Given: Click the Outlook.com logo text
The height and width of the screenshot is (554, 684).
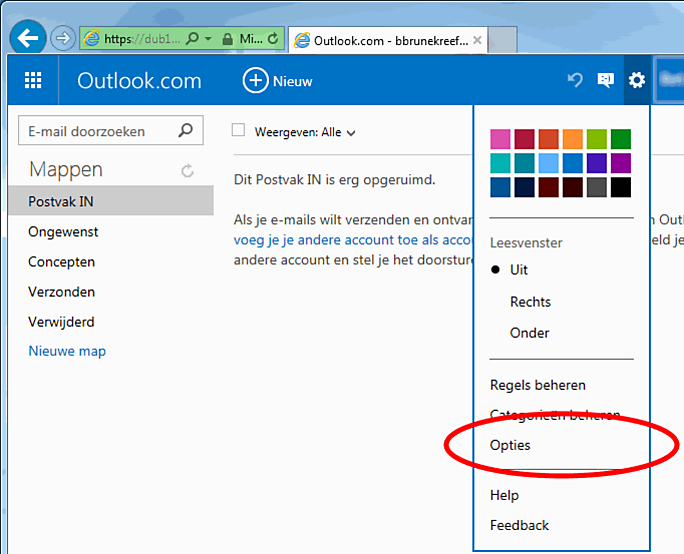Looking at the screenshot, I should [x=139, y=81].
